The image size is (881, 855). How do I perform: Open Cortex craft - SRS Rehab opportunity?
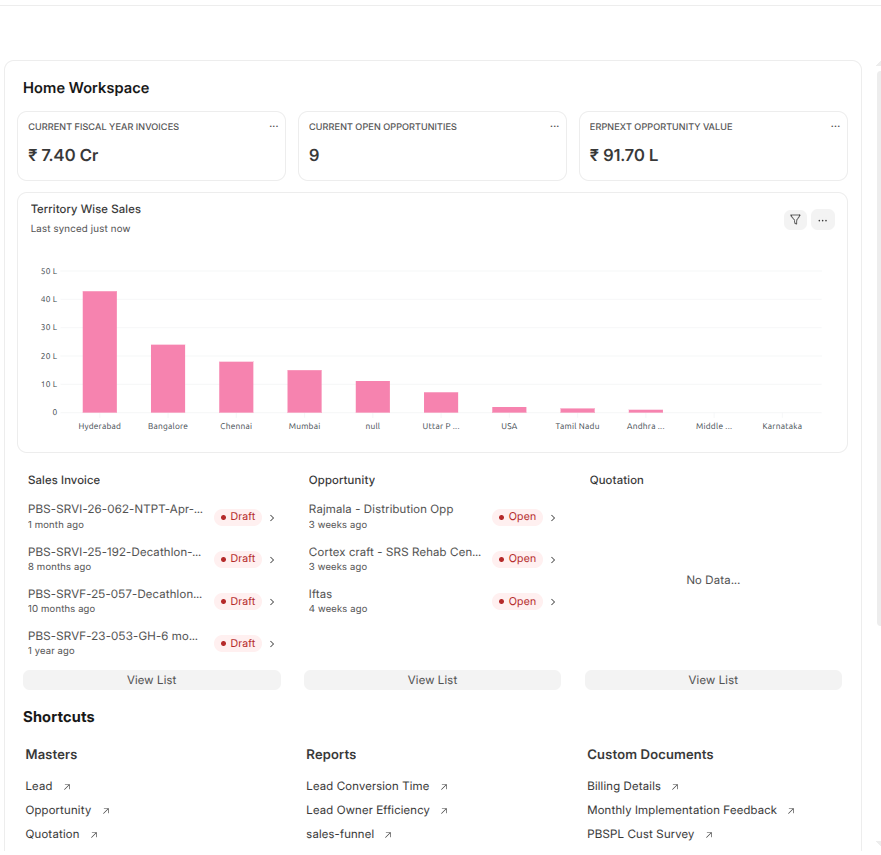tap(394, 552)
